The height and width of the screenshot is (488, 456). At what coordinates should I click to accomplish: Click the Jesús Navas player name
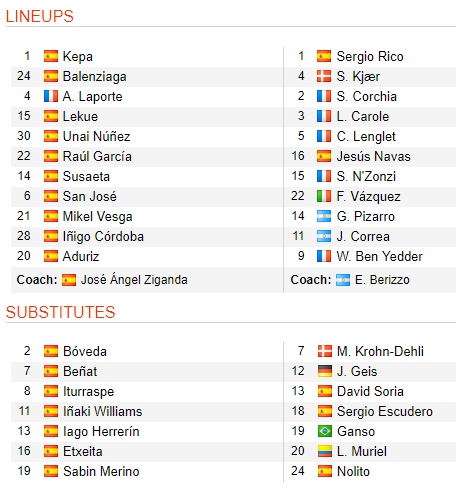(x=373, y=156)
